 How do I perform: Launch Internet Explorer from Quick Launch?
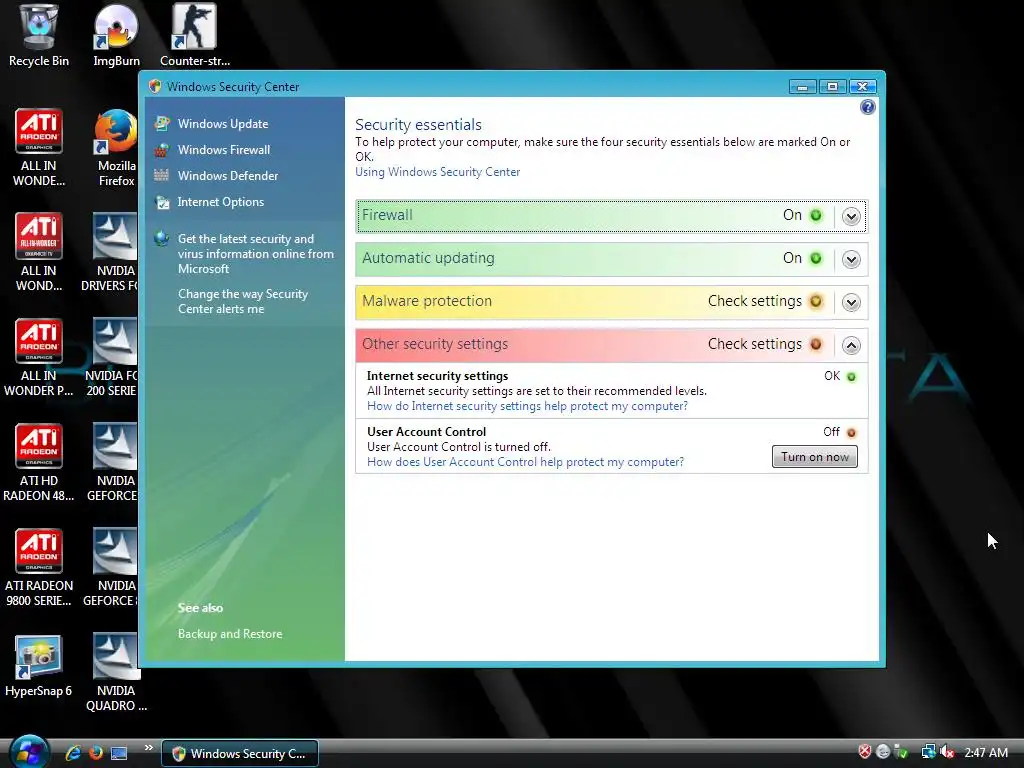[x=73, y=753]
